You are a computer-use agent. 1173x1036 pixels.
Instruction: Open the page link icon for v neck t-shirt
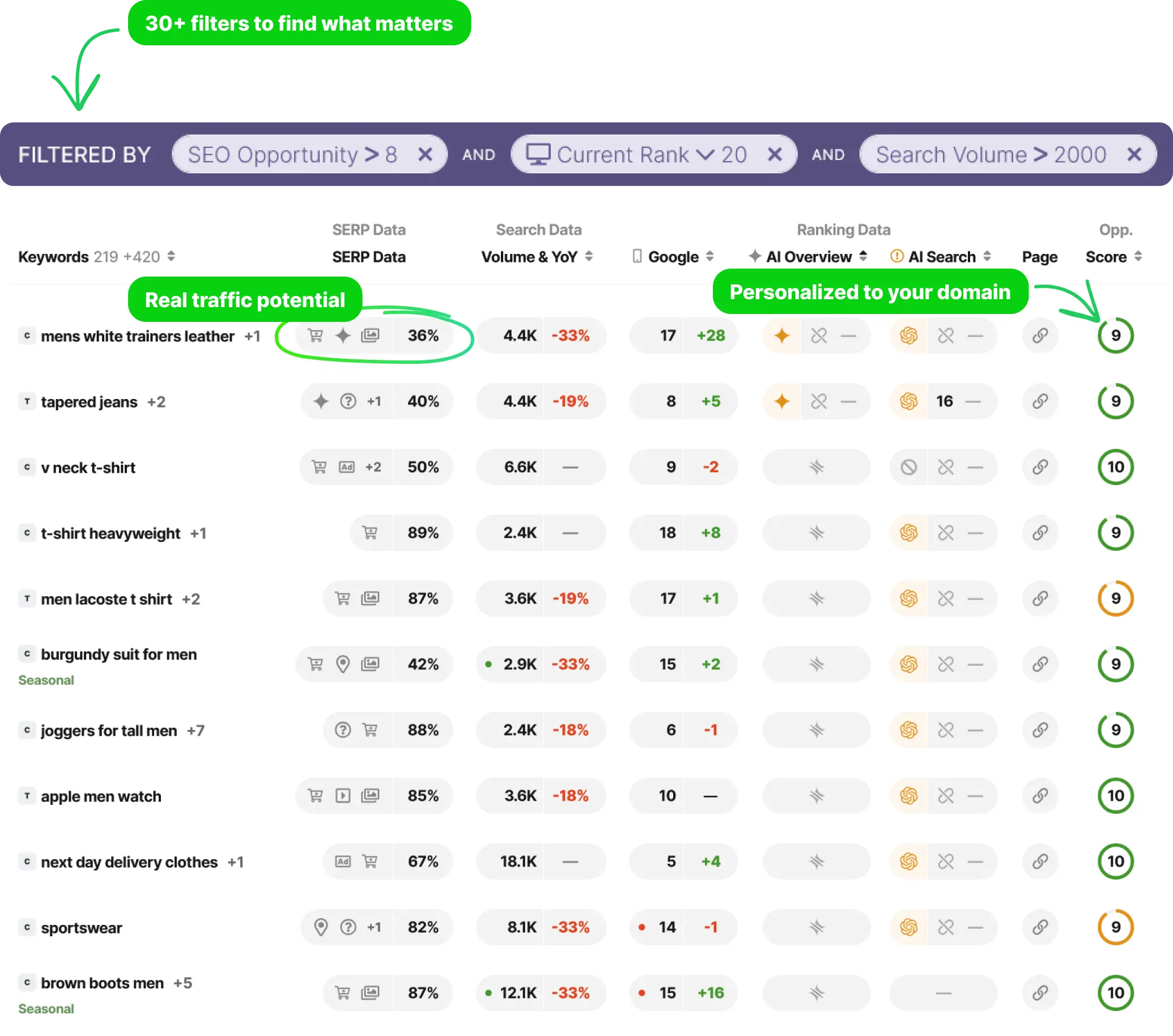tap(1040, 466)
